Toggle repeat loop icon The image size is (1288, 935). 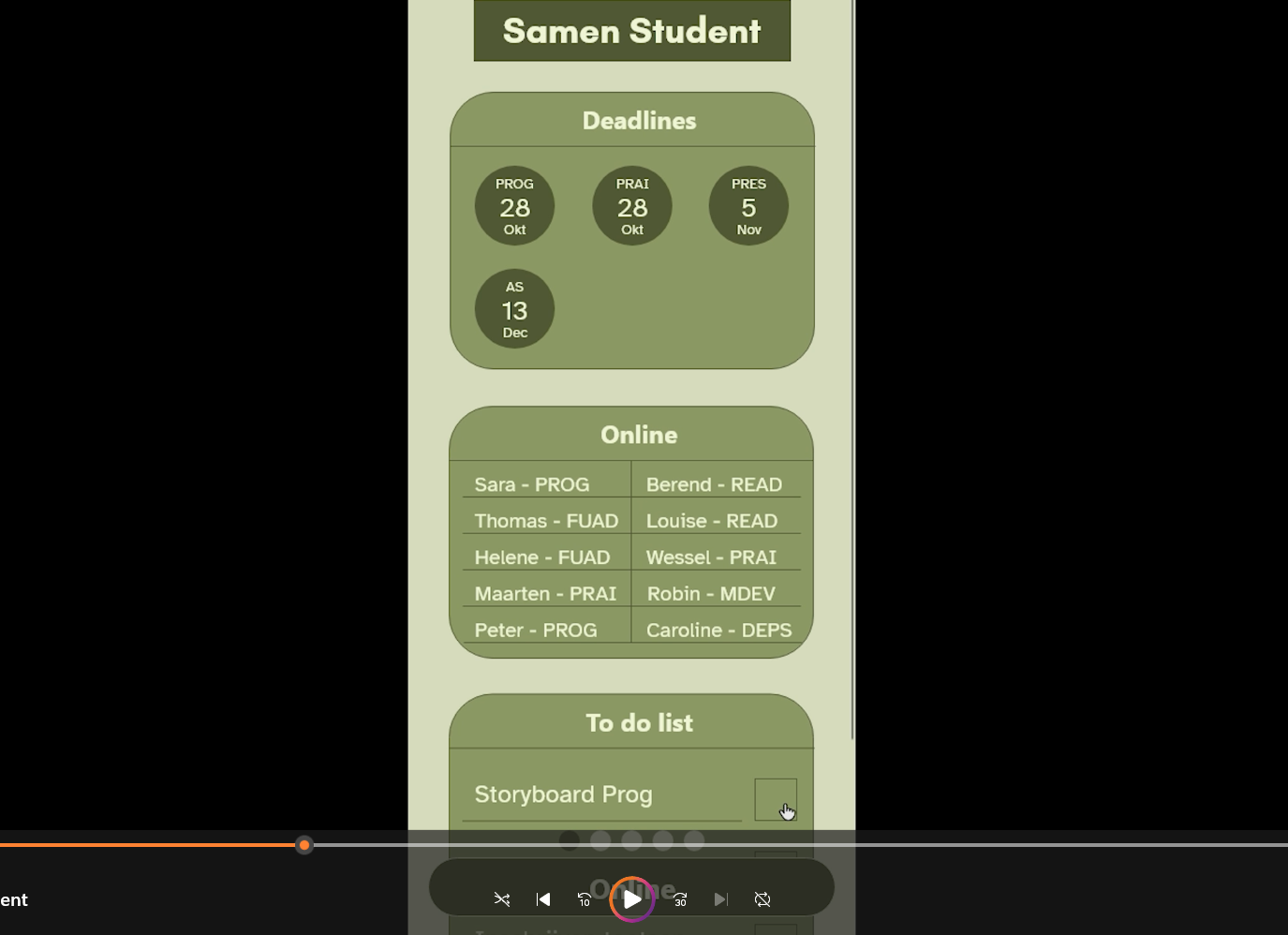(x=762, y=899)
